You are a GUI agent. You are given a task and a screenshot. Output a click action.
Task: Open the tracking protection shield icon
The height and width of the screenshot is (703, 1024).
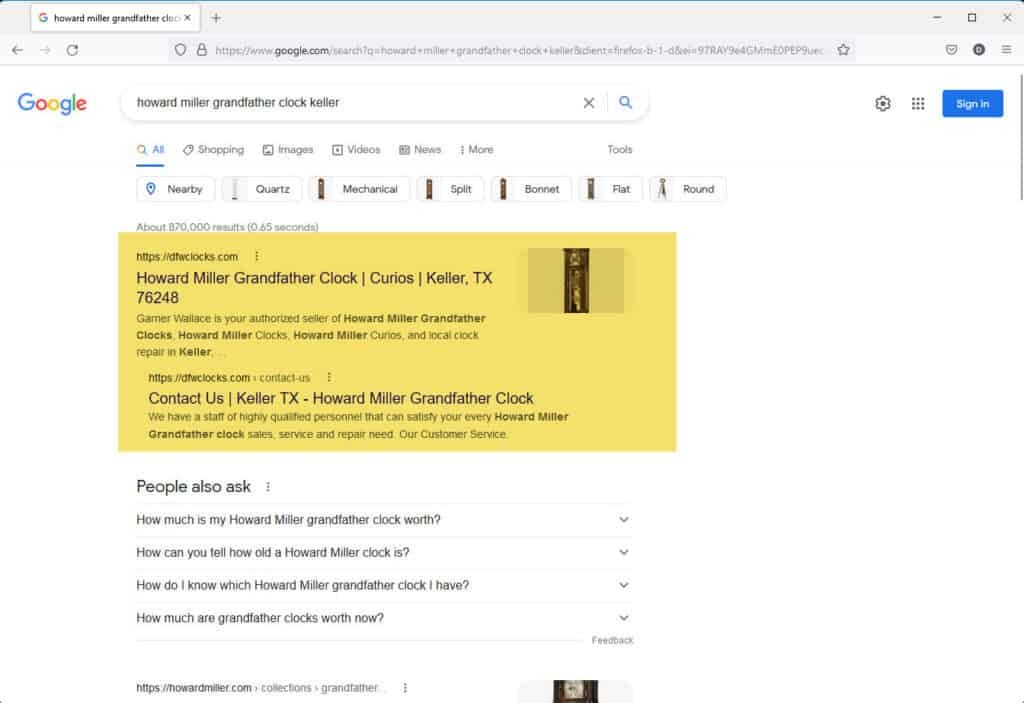point(180,50)
